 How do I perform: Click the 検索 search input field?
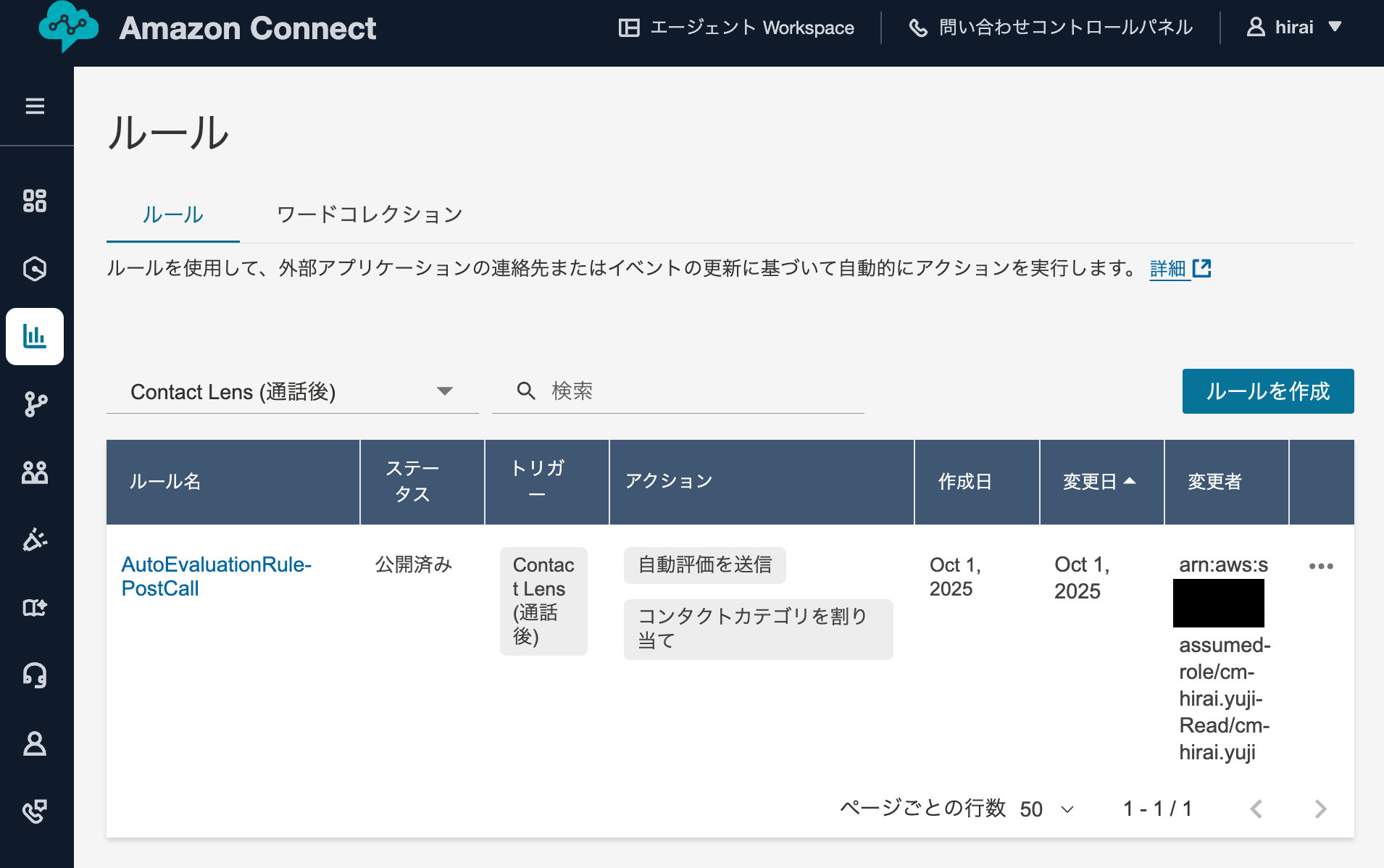pyautogui.click(x=688, y=391)
